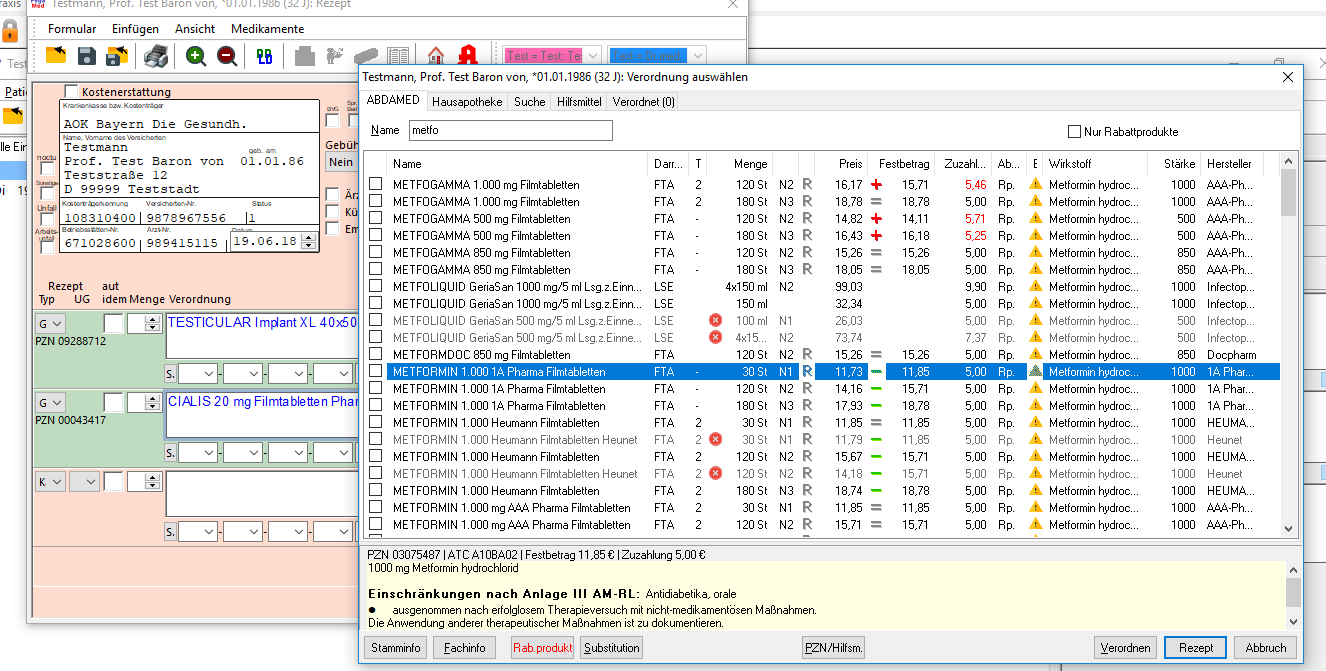Switch to the Hilfsmittel tab
The height and width of the screenshot is (671, 1326).
[x=579, y=101]
